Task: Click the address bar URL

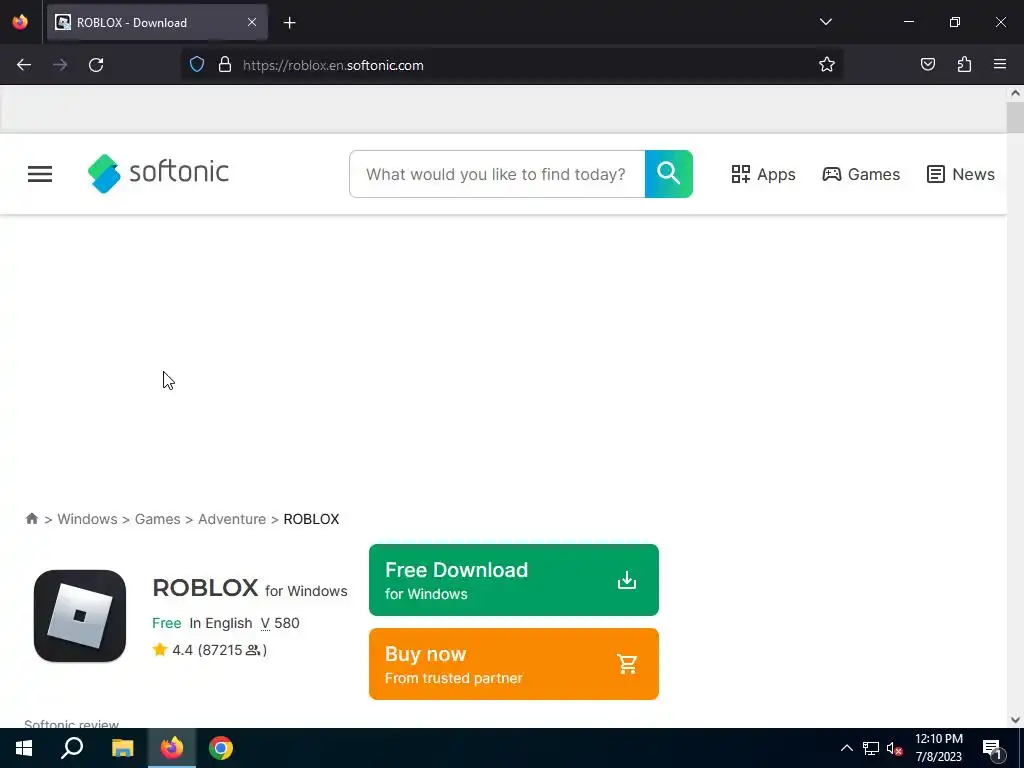Action: point(333,65)
